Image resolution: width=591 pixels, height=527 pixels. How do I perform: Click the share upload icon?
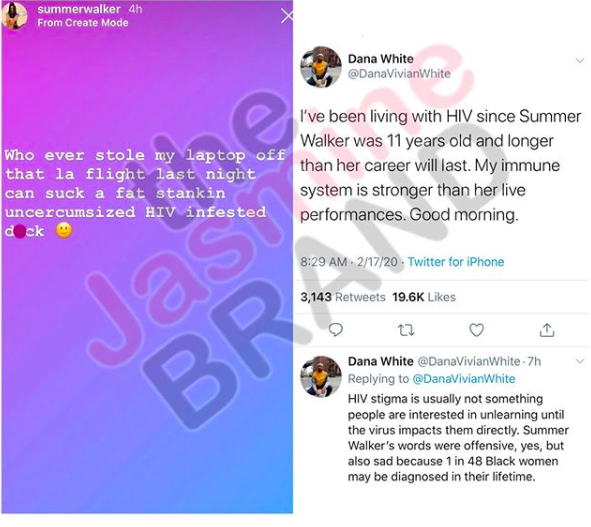tap(547, 330)
